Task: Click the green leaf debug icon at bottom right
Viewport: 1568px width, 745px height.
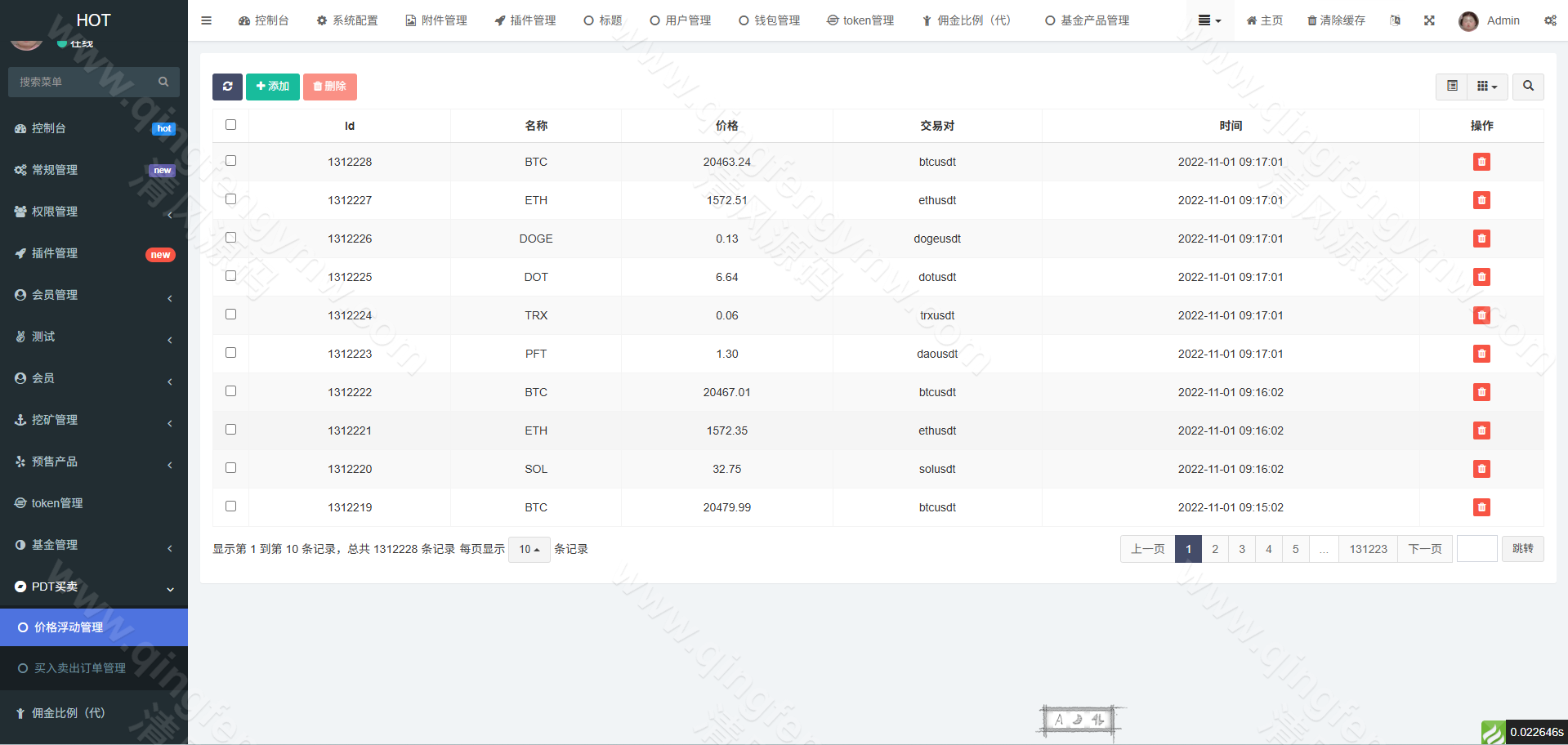Action: (x=1493, y=732)
